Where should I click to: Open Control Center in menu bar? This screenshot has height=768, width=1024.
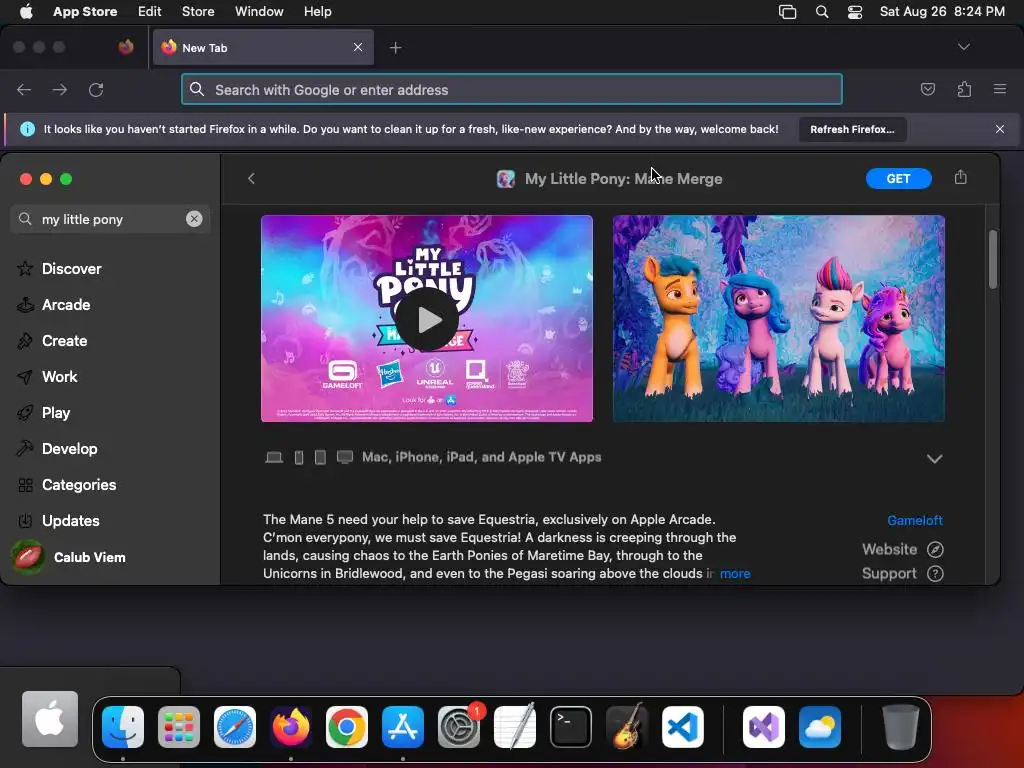[x=855, y=12]
